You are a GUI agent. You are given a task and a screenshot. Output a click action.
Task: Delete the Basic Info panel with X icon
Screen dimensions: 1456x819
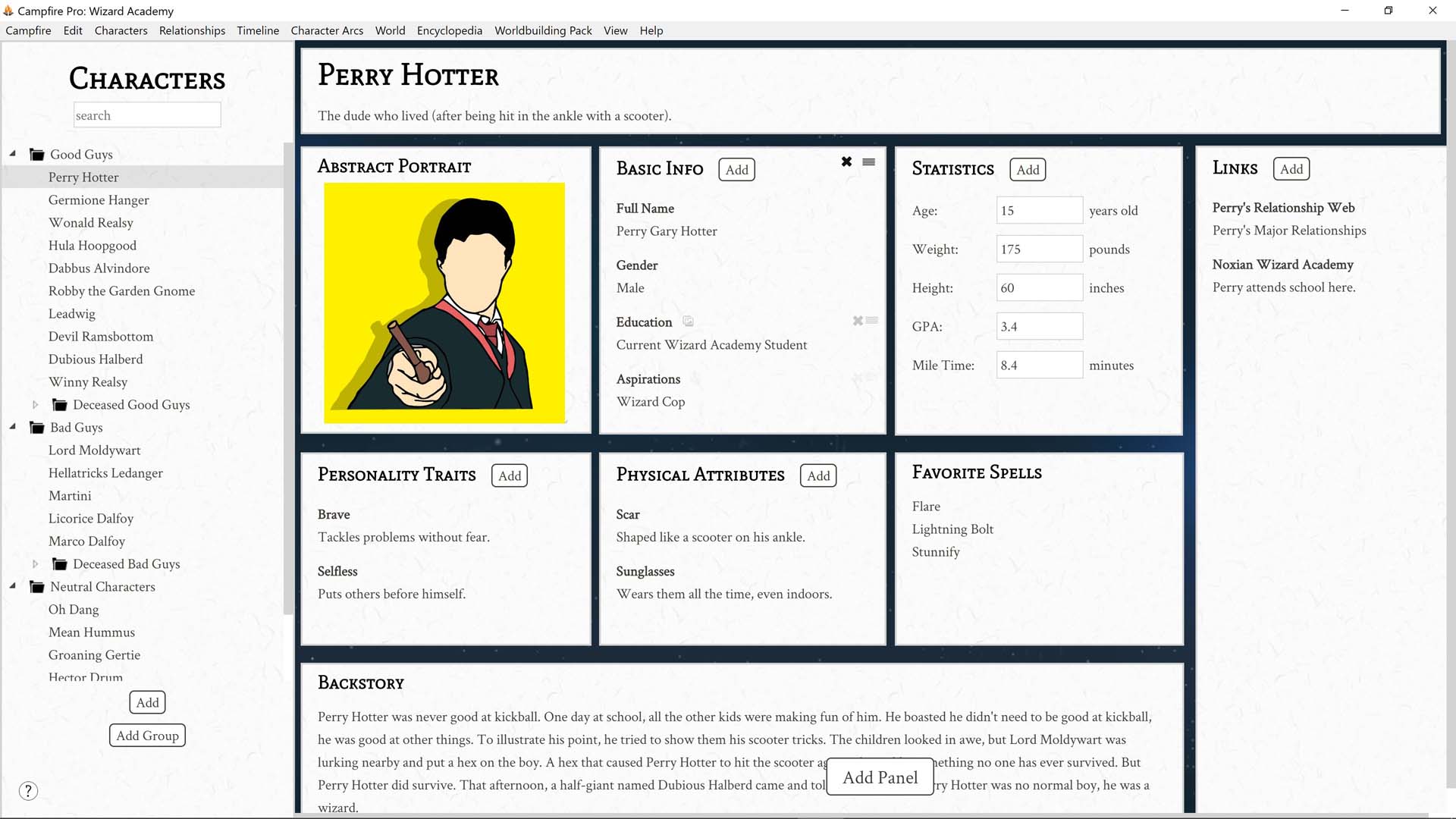(846, 162)
